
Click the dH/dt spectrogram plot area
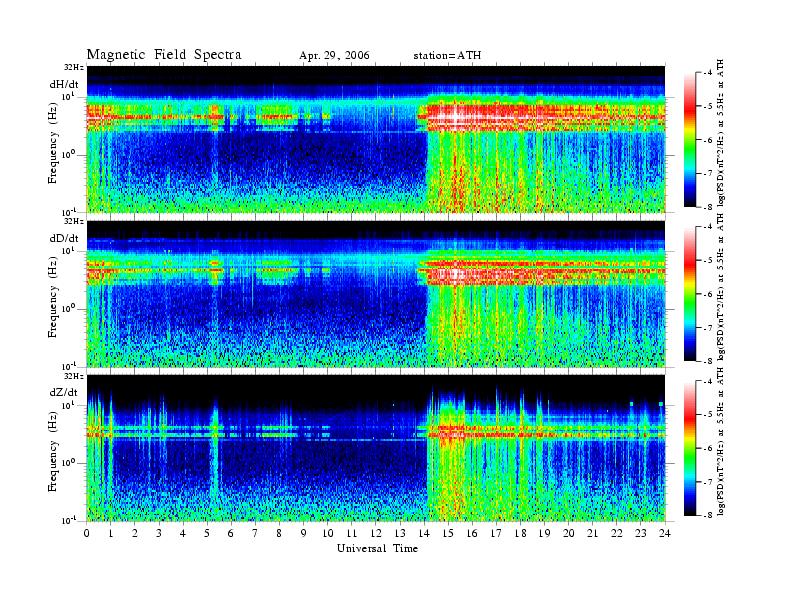click(x=376, y=139)
